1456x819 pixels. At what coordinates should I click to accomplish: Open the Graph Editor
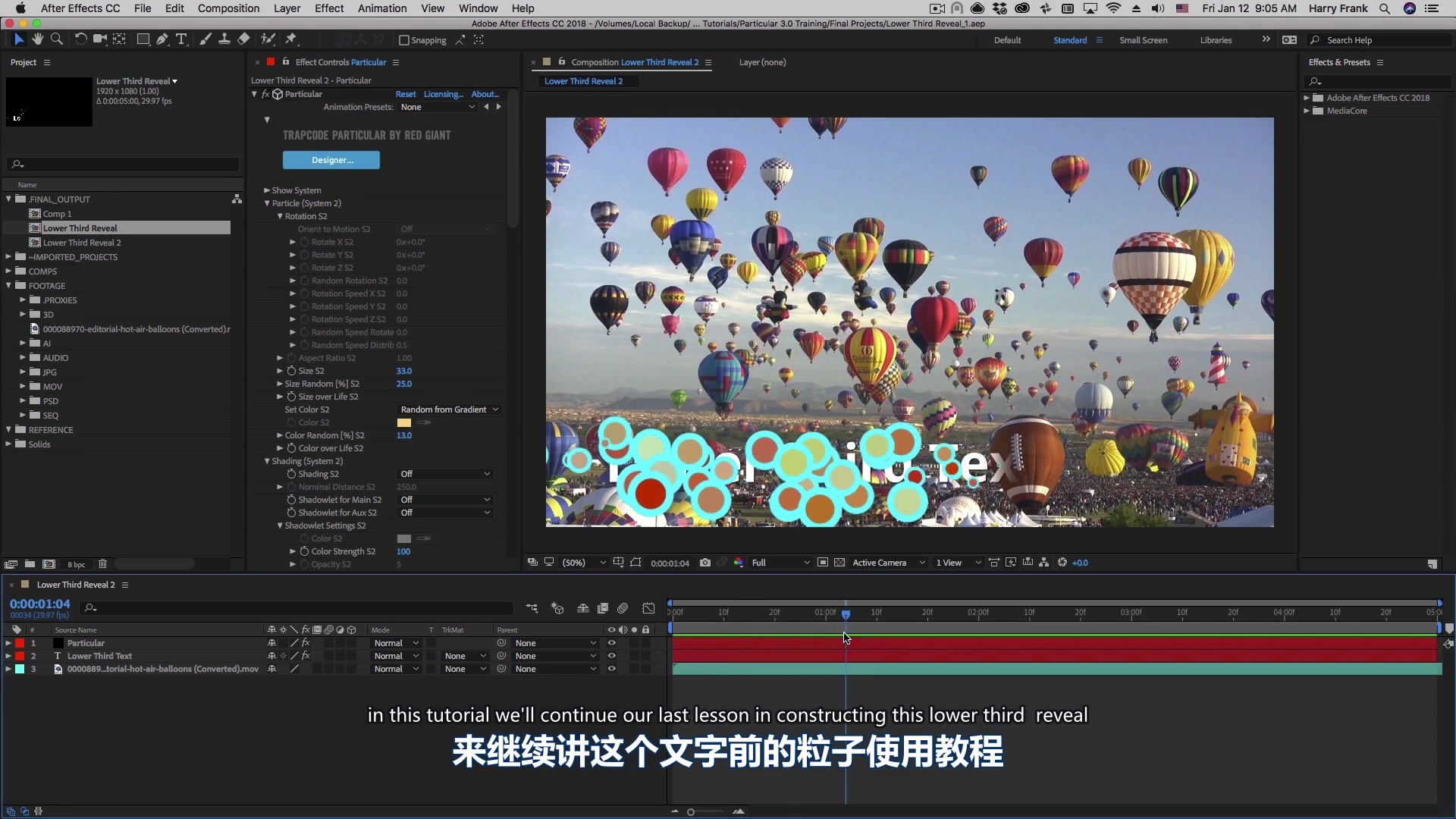649,608
